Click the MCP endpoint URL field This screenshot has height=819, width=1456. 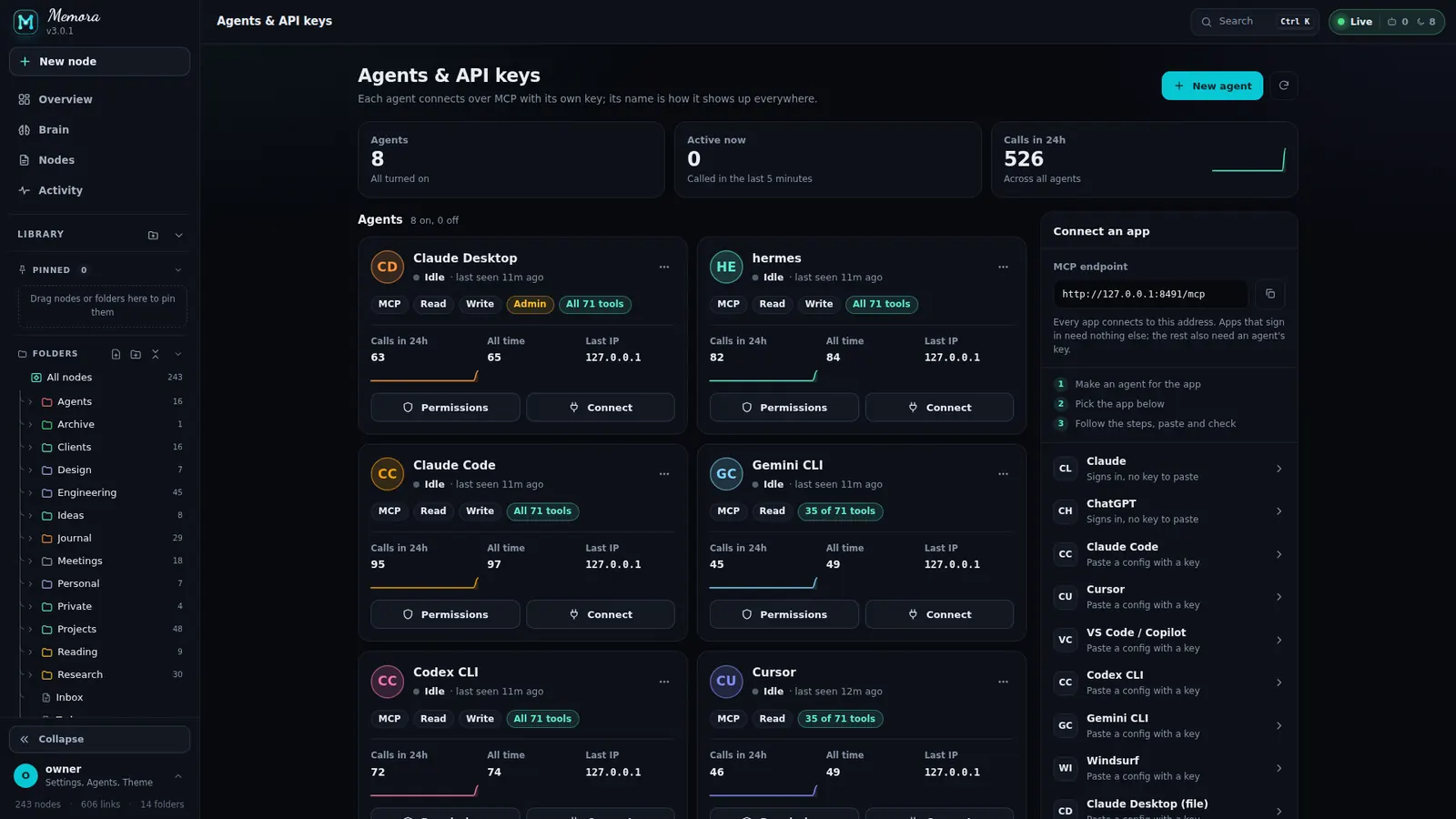(x=1151, y=294)
